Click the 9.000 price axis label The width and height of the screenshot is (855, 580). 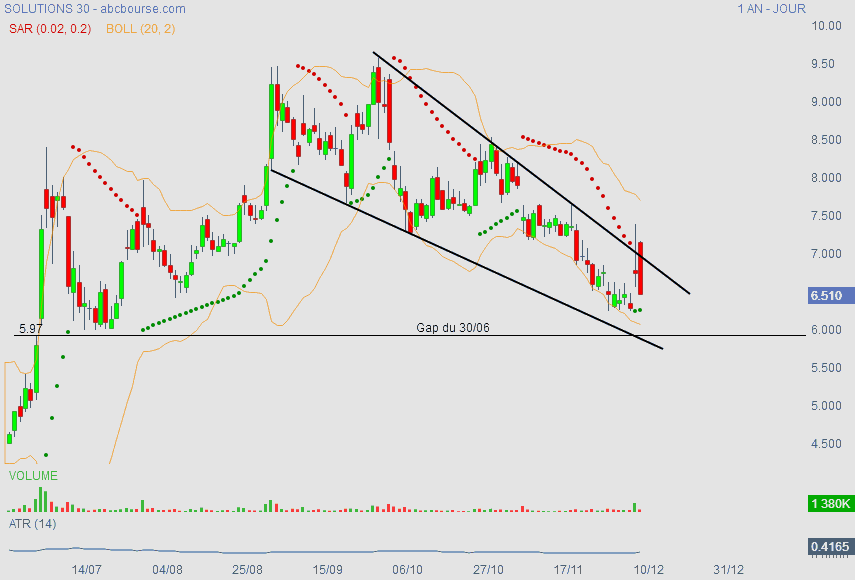pyautogui.click(x=826, y=102)
